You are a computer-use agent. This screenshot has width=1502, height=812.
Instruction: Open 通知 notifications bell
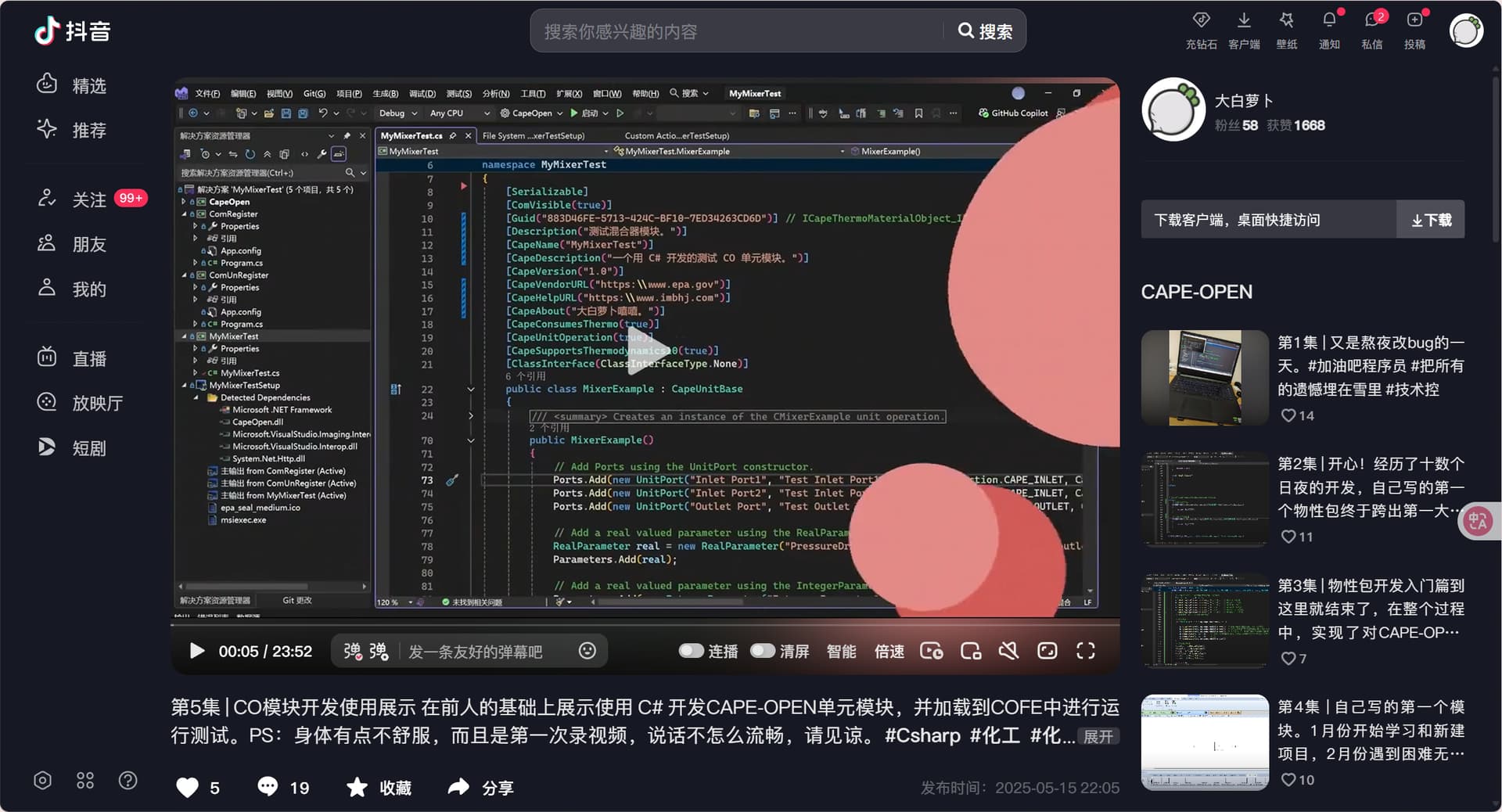pos(1329,30)
